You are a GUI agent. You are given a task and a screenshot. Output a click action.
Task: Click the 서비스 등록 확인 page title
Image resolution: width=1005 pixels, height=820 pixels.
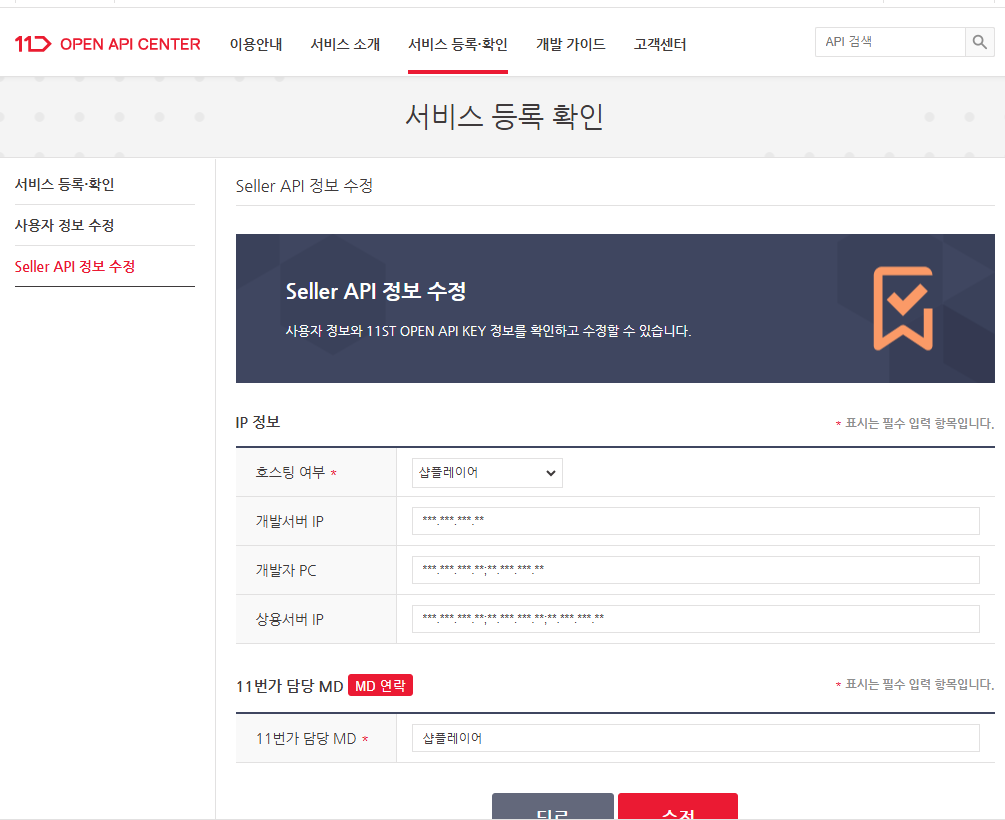(504, 116)
